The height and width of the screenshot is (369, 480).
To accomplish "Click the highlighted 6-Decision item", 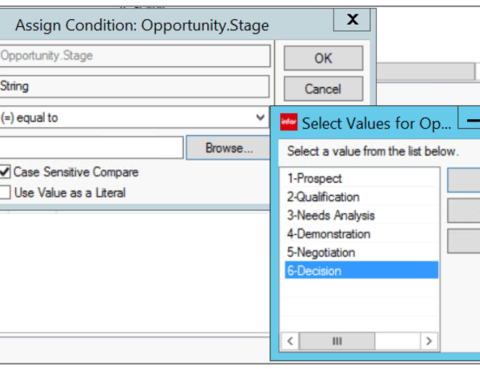I will [x=362, y=270].
